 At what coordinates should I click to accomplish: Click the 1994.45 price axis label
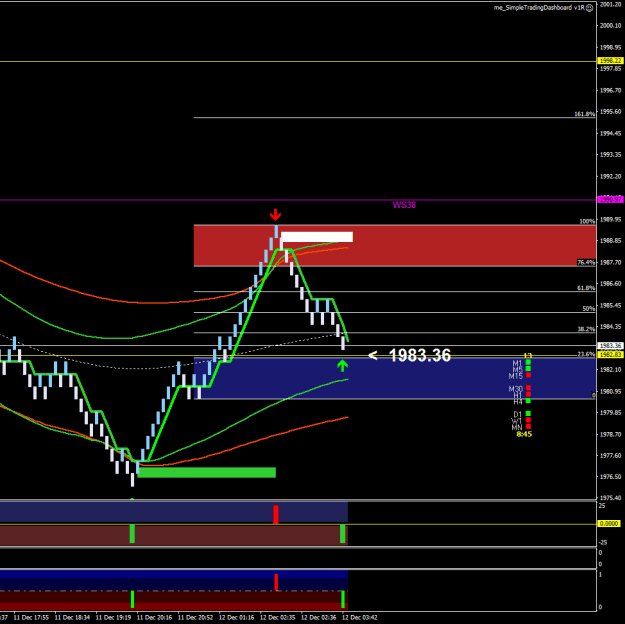tap(610, 134)
